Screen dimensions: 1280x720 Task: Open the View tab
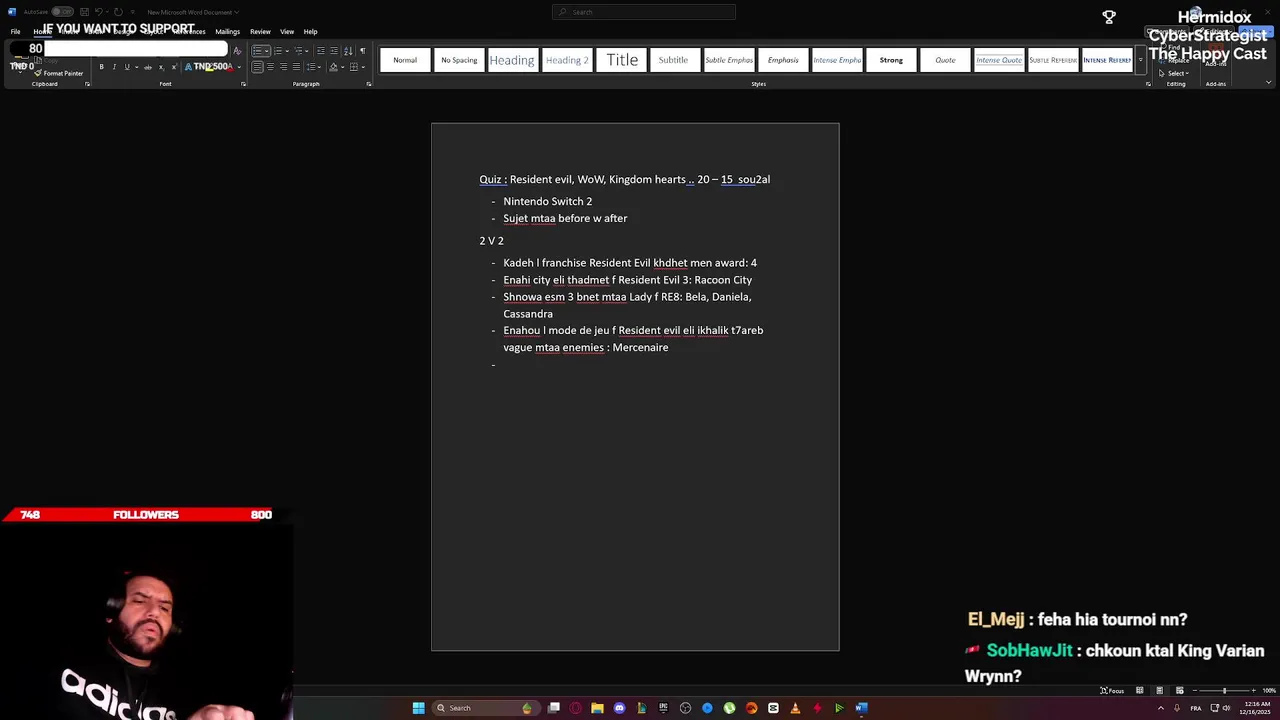click(287, 31)
